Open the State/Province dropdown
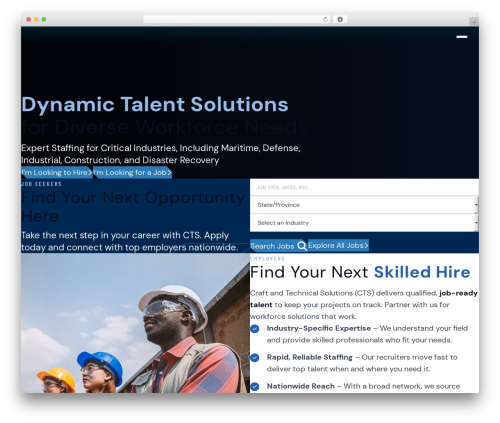This screenshot has width=500, height=423. [364, 205]
